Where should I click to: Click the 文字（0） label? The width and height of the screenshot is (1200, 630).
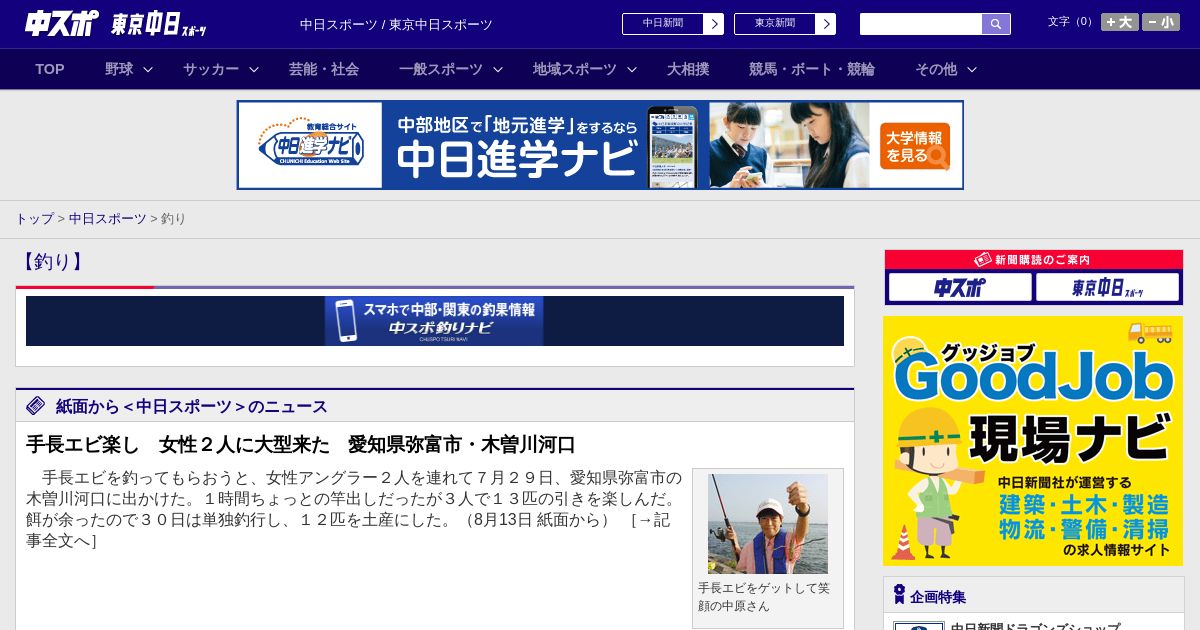coord(1071,21)
